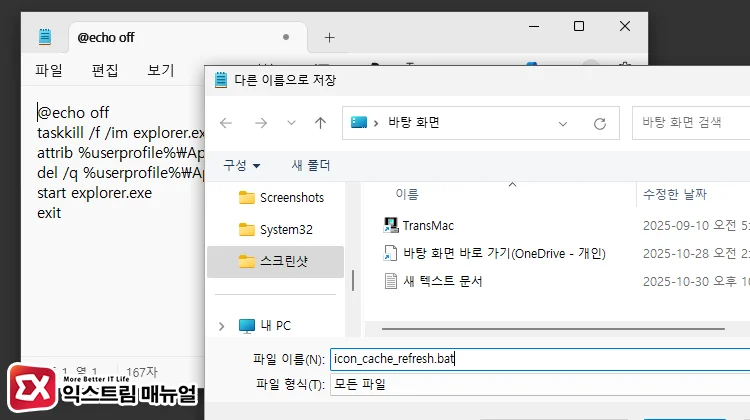The height and width of the screenshot is (420, 750).
Task: Sort files by 수정한 날짜 column
Action: (x=675, y=194)
